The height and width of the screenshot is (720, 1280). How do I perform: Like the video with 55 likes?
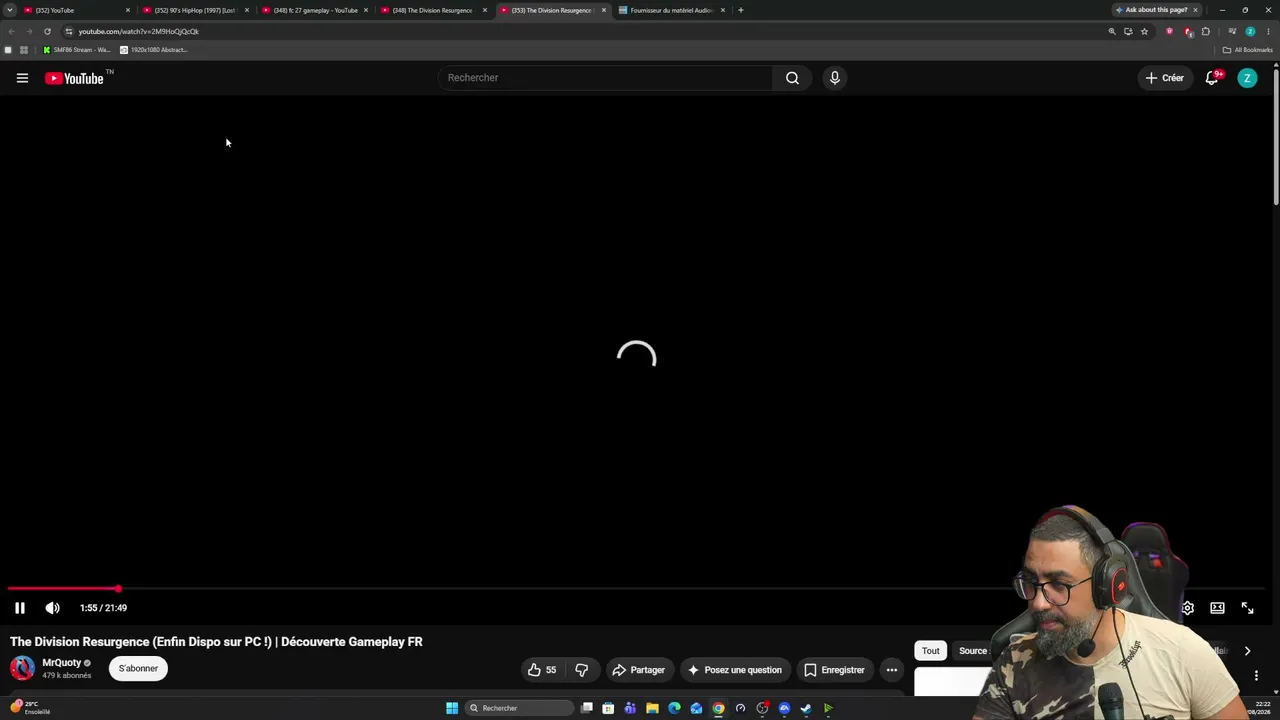[541, 670]
